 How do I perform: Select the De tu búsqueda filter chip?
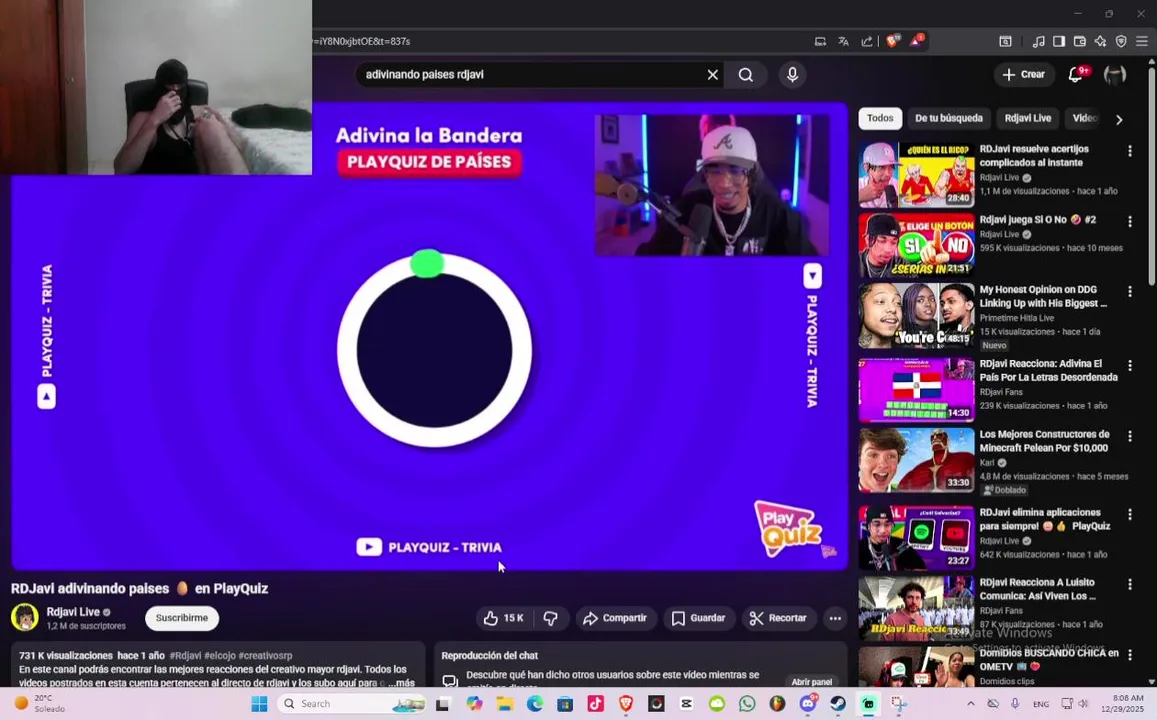point(948,118)
